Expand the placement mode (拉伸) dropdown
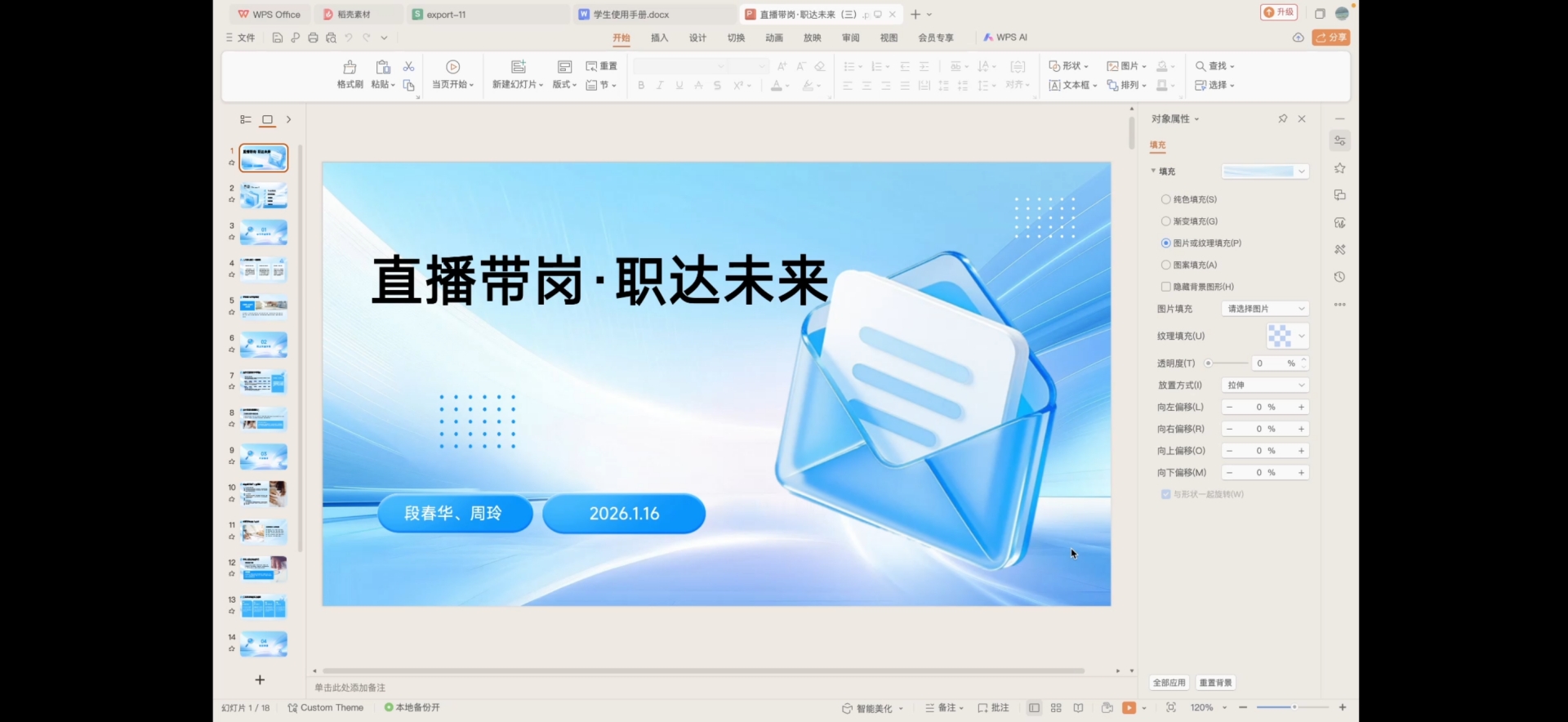 click(x=1265, y=386)
